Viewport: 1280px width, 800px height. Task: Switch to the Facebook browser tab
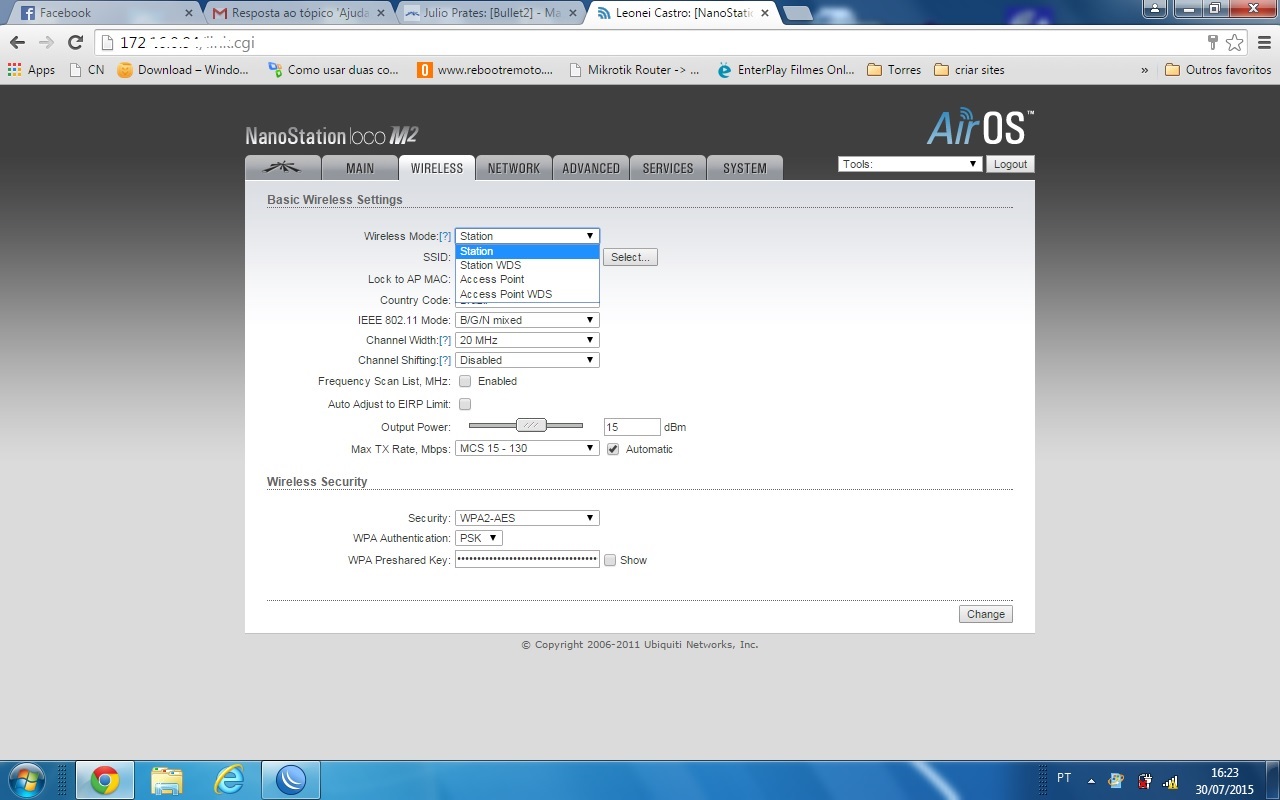(104, 13)
